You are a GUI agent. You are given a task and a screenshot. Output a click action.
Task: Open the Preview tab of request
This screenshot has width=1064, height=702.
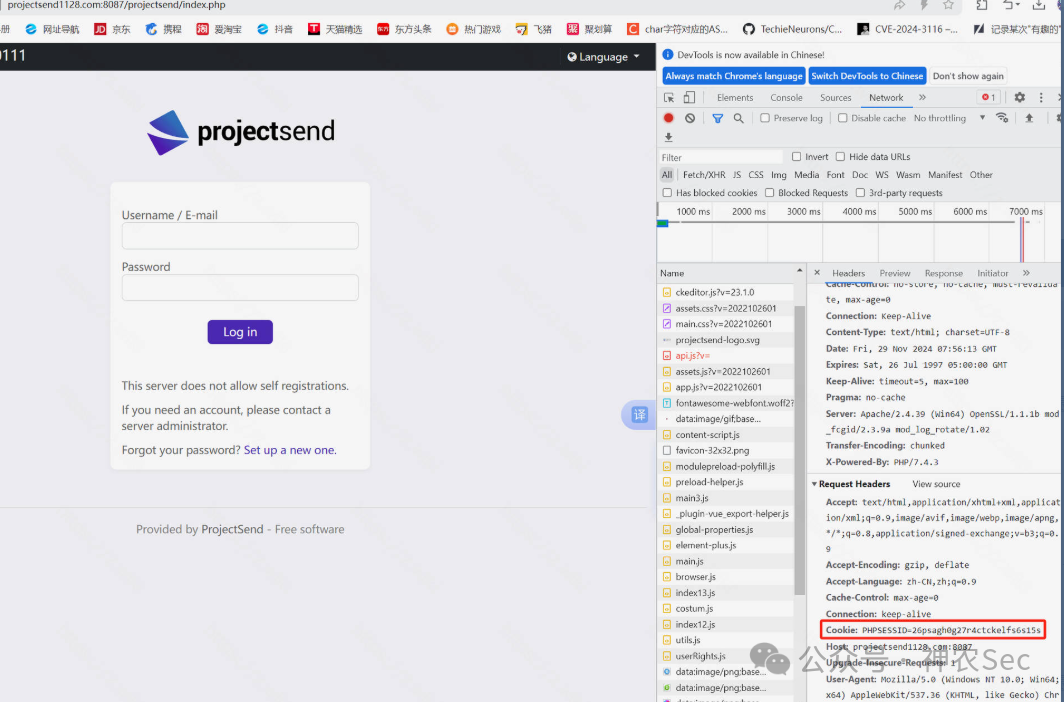[894, 273]
